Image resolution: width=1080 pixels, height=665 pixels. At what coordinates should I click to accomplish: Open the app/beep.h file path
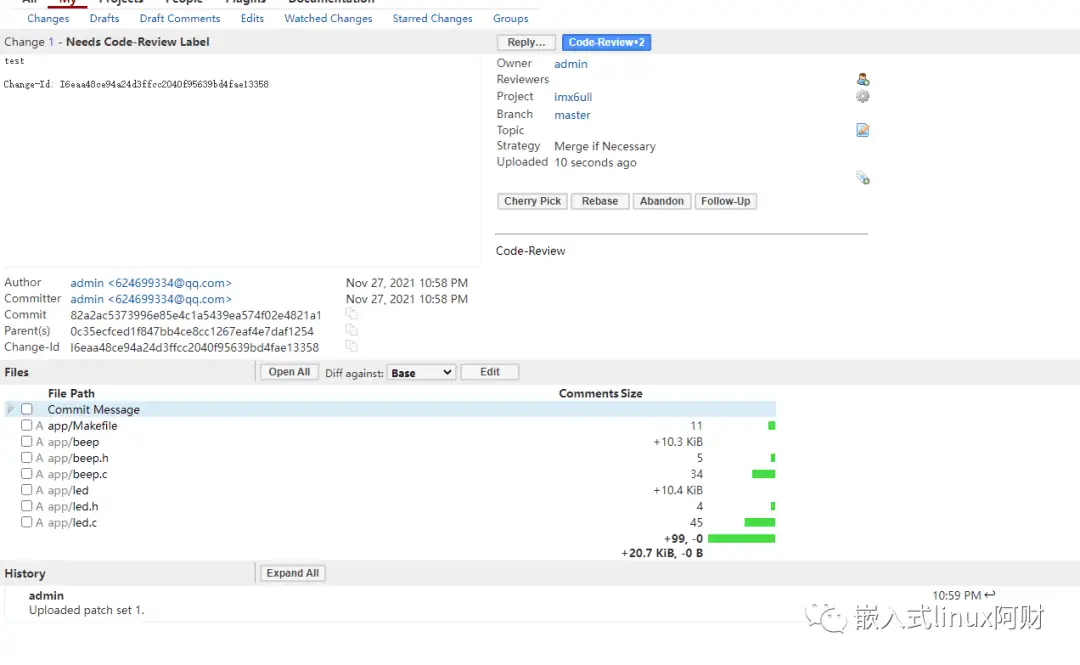pyautogui.click(x=78, y=458)
